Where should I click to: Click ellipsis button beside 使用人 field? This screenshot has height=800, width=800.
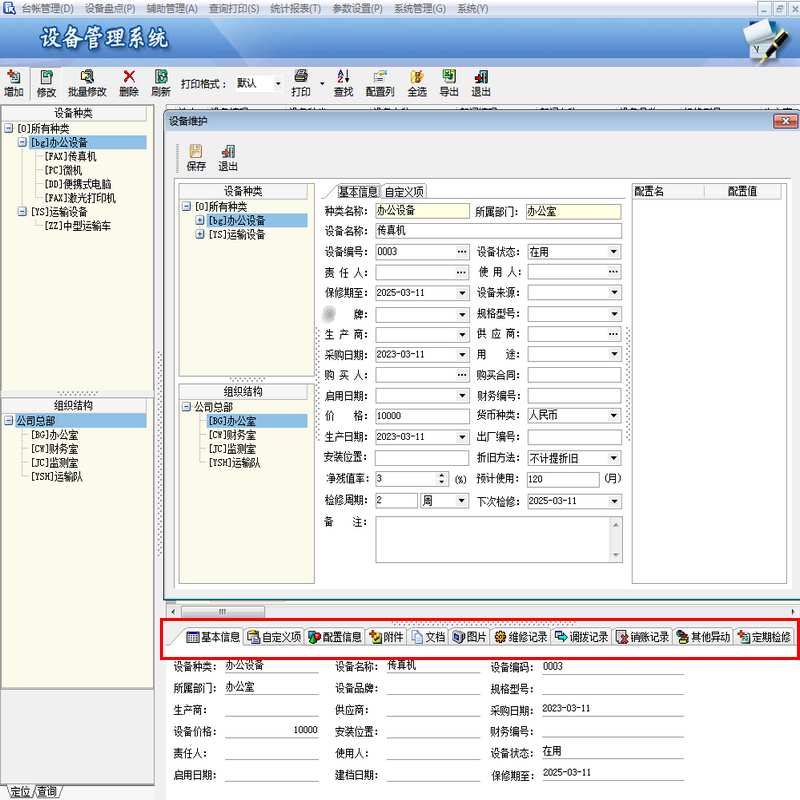coord(613,272)
